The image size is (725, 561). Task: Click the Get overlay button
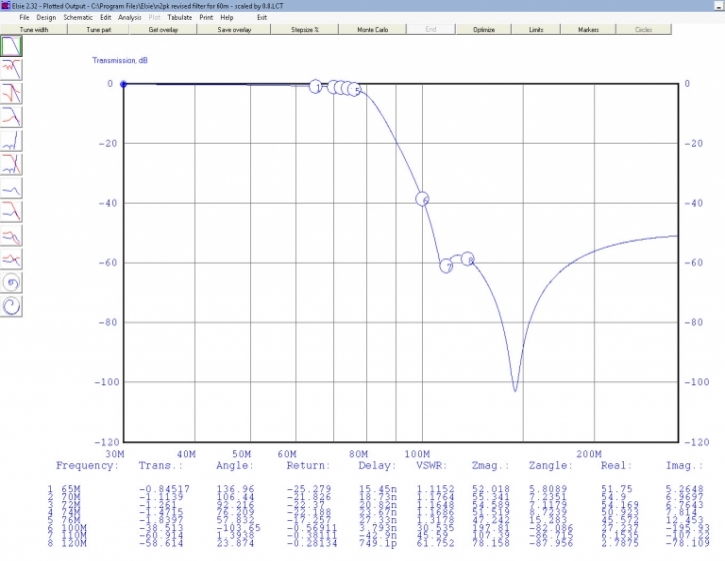click(166, 30)
